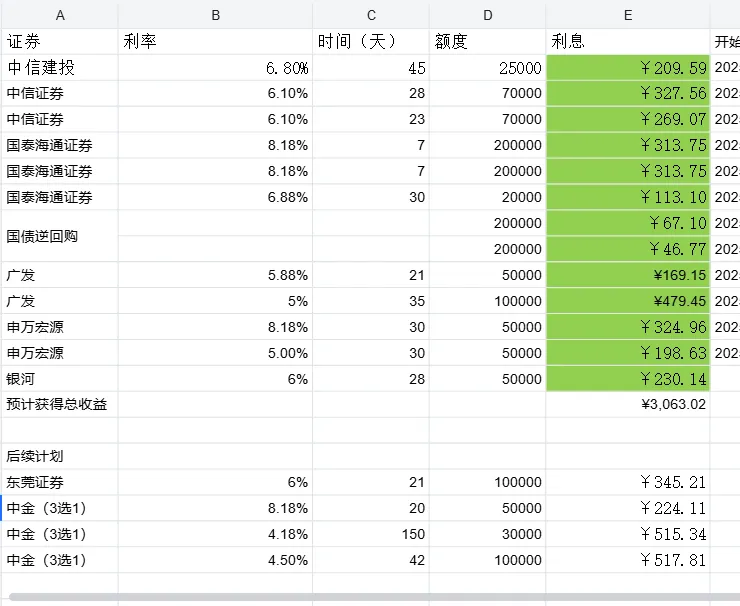Select column B header
The width and height of the screenshot is (740, 606).
[x=215, y=15]
